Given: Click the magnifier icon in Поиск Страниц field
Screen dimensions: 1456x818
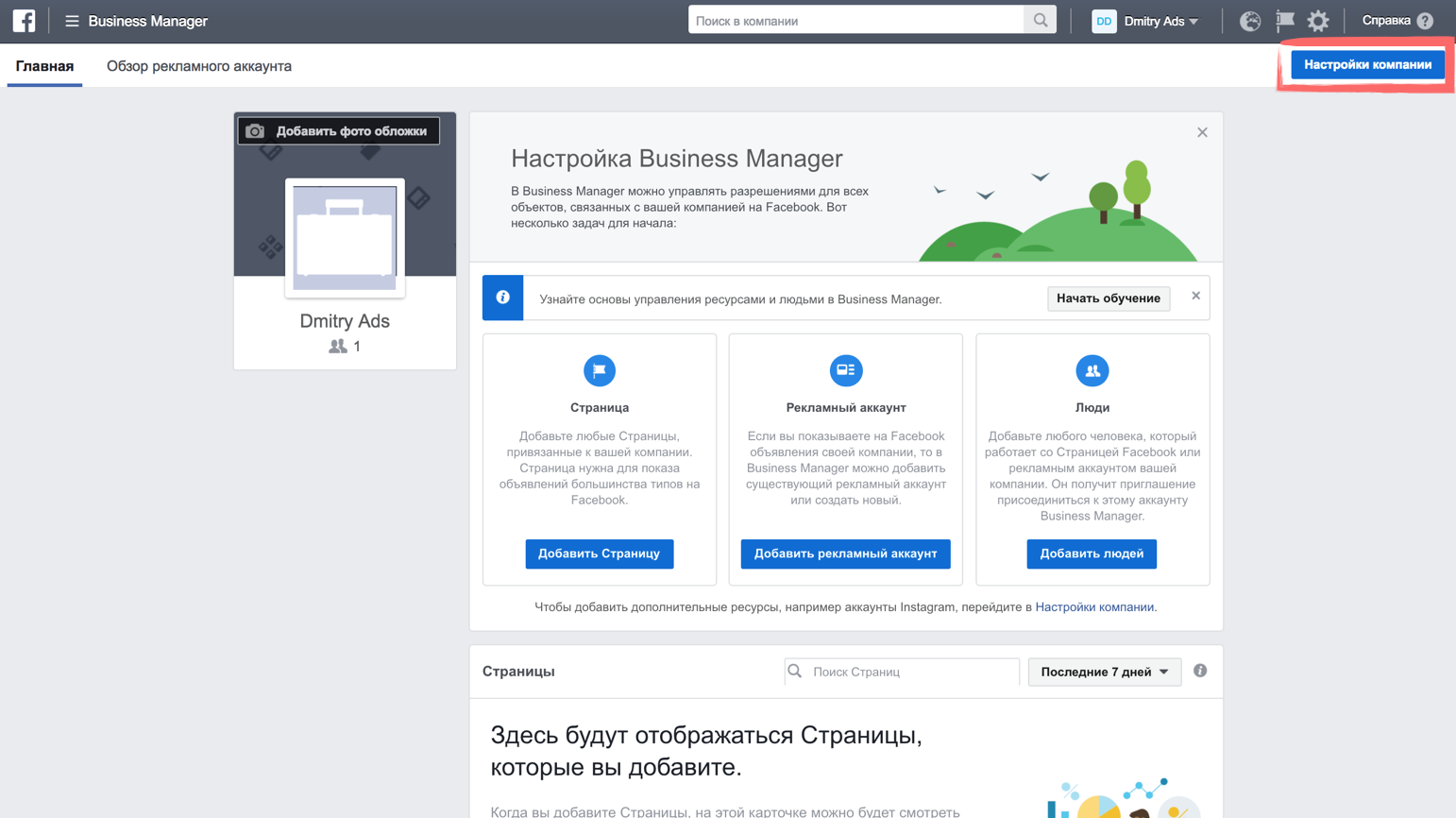Looking at the screenshot, I should (x=795, y=672).
